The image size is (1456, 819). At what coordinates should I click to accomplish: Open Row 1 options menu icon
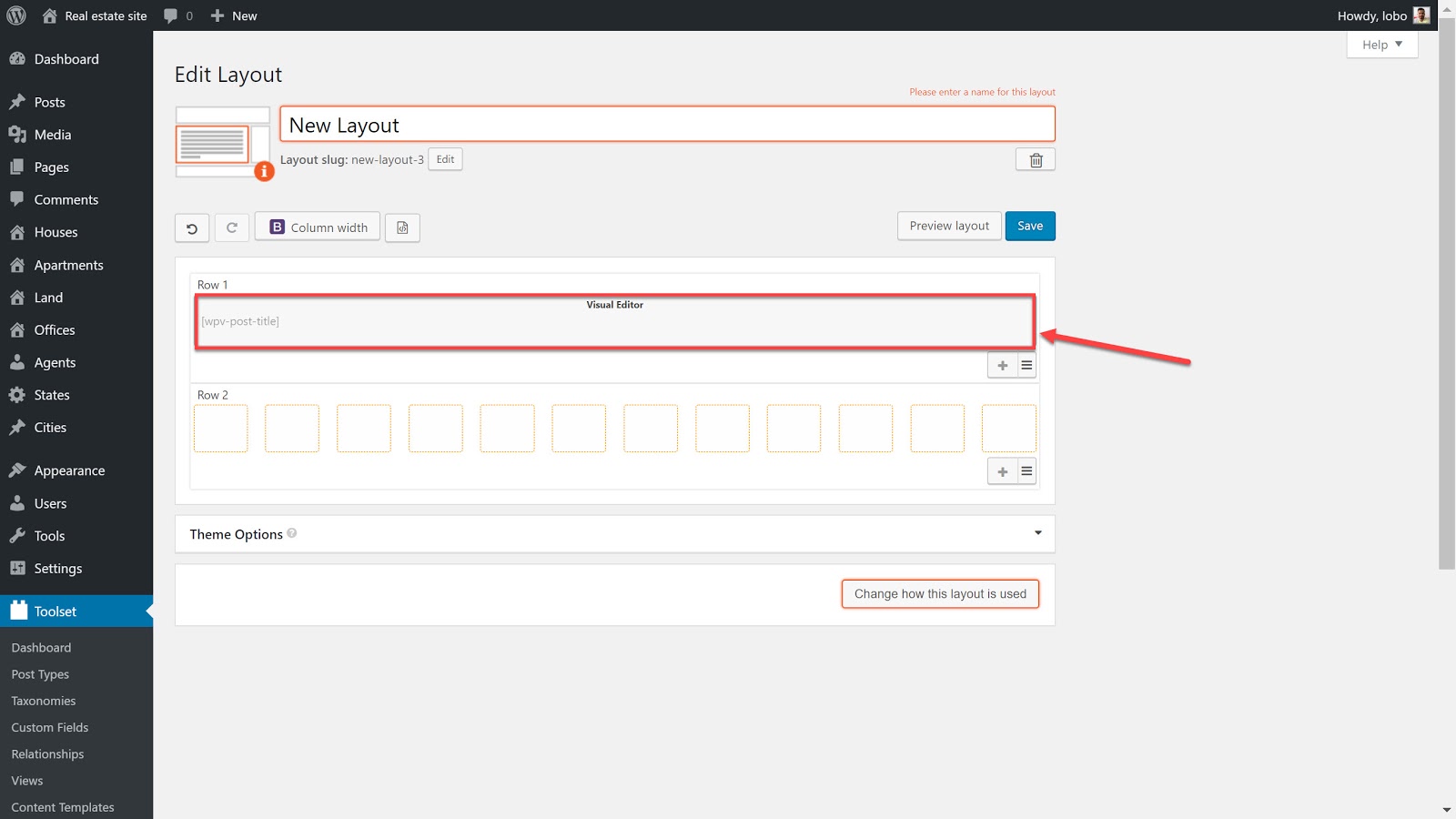tap(1026, 366)
